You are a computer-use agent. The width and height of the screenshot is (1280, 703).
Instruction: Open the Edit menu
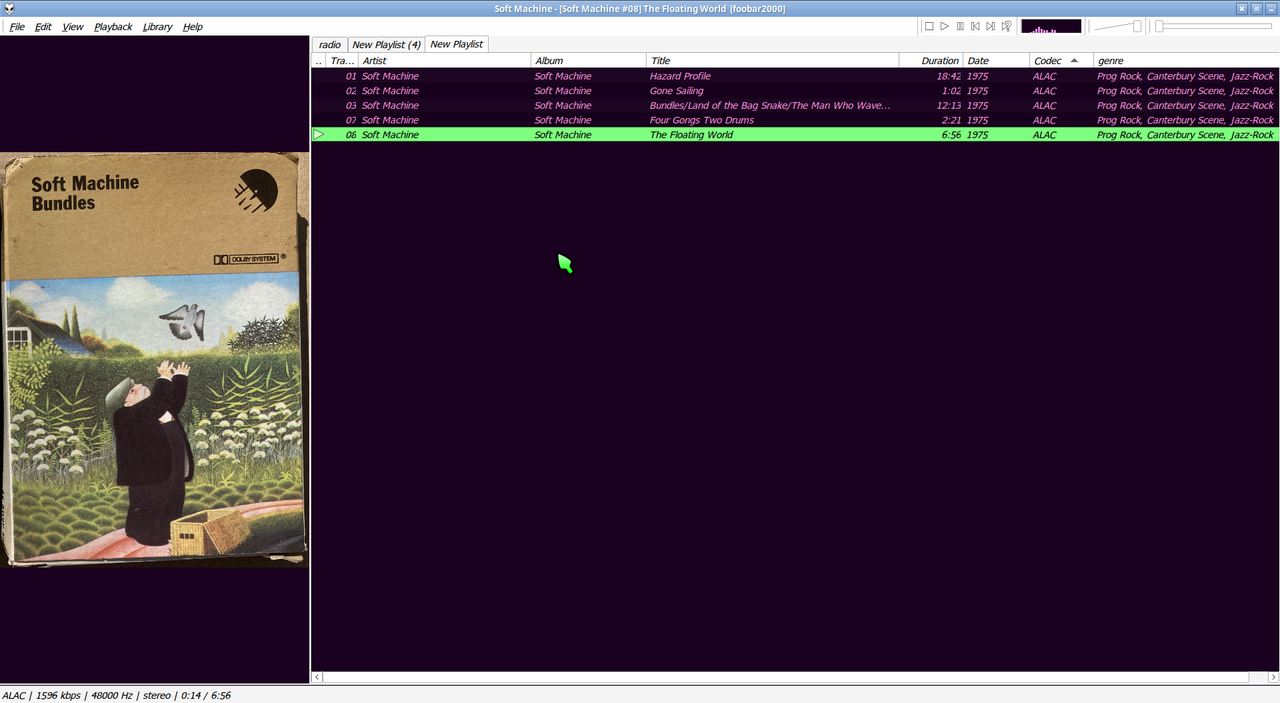click(x=43, y=27)
